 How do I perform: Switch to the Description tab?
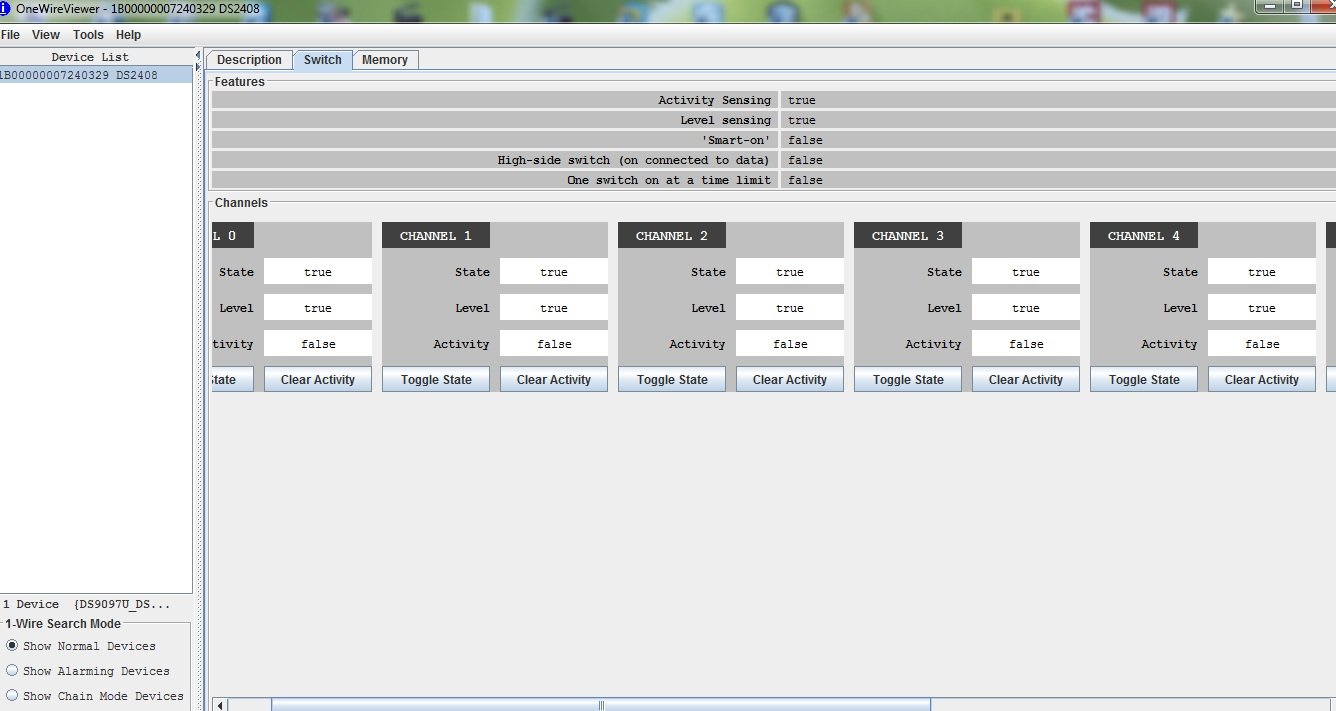point(249,60)
